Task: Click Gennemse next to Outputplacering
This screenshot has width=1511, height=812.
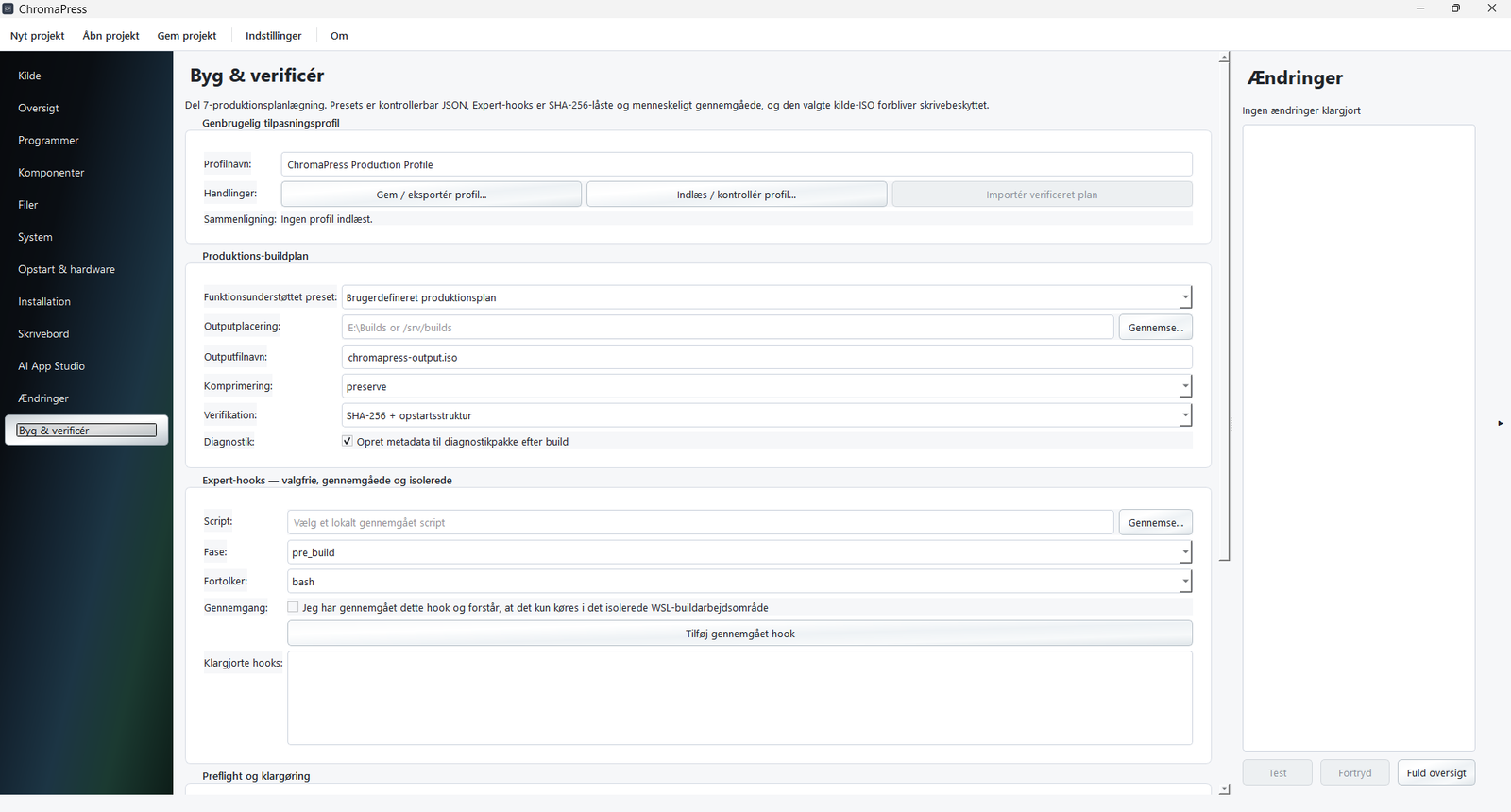Action: [x=1156, y=328]
